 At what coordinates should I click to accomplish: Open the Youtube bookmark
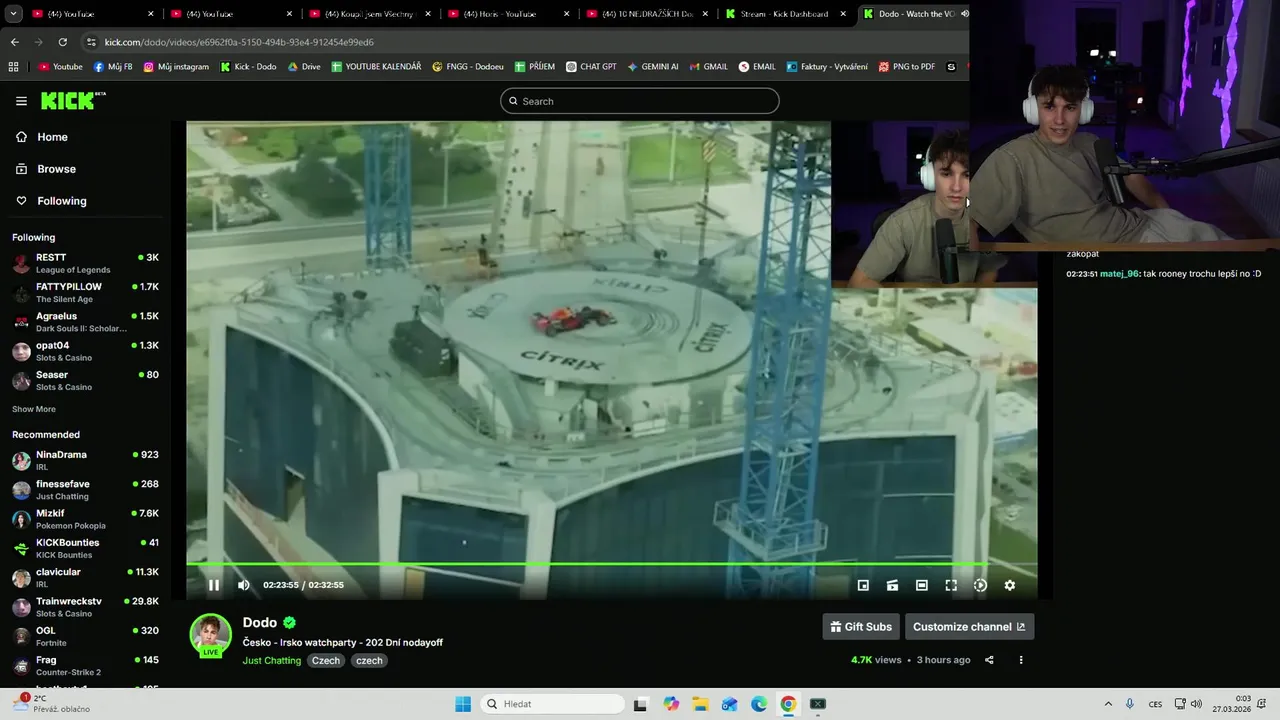[60, 67]
